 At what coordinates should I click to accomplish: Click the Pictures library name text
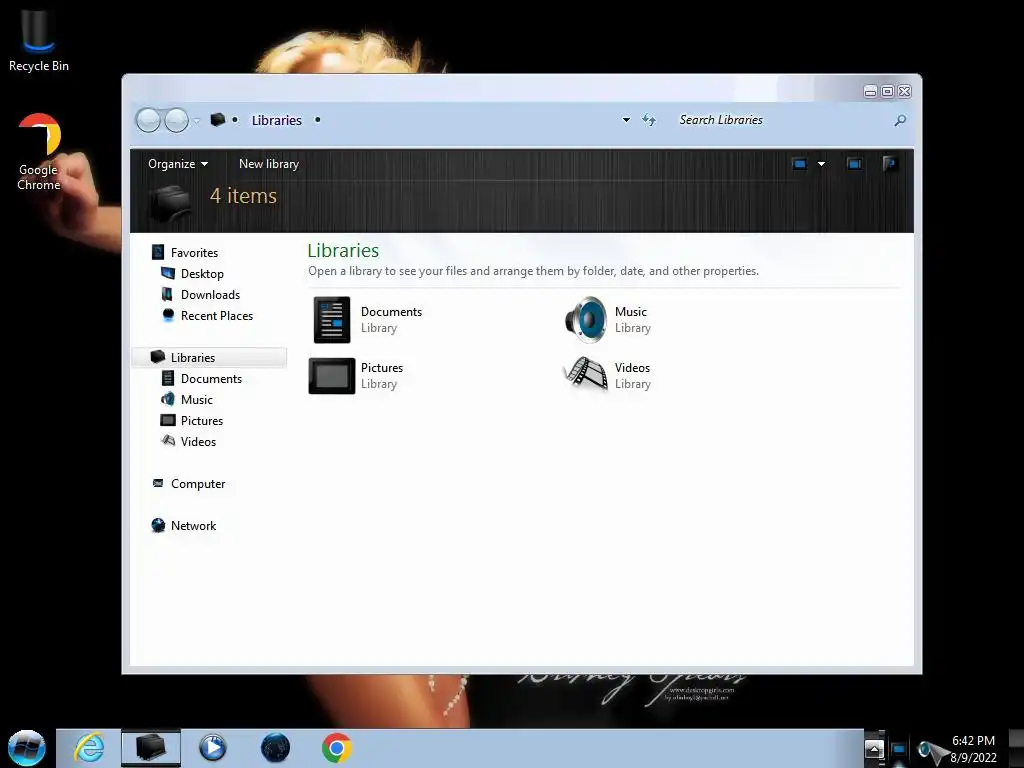[x=382, y=368]
